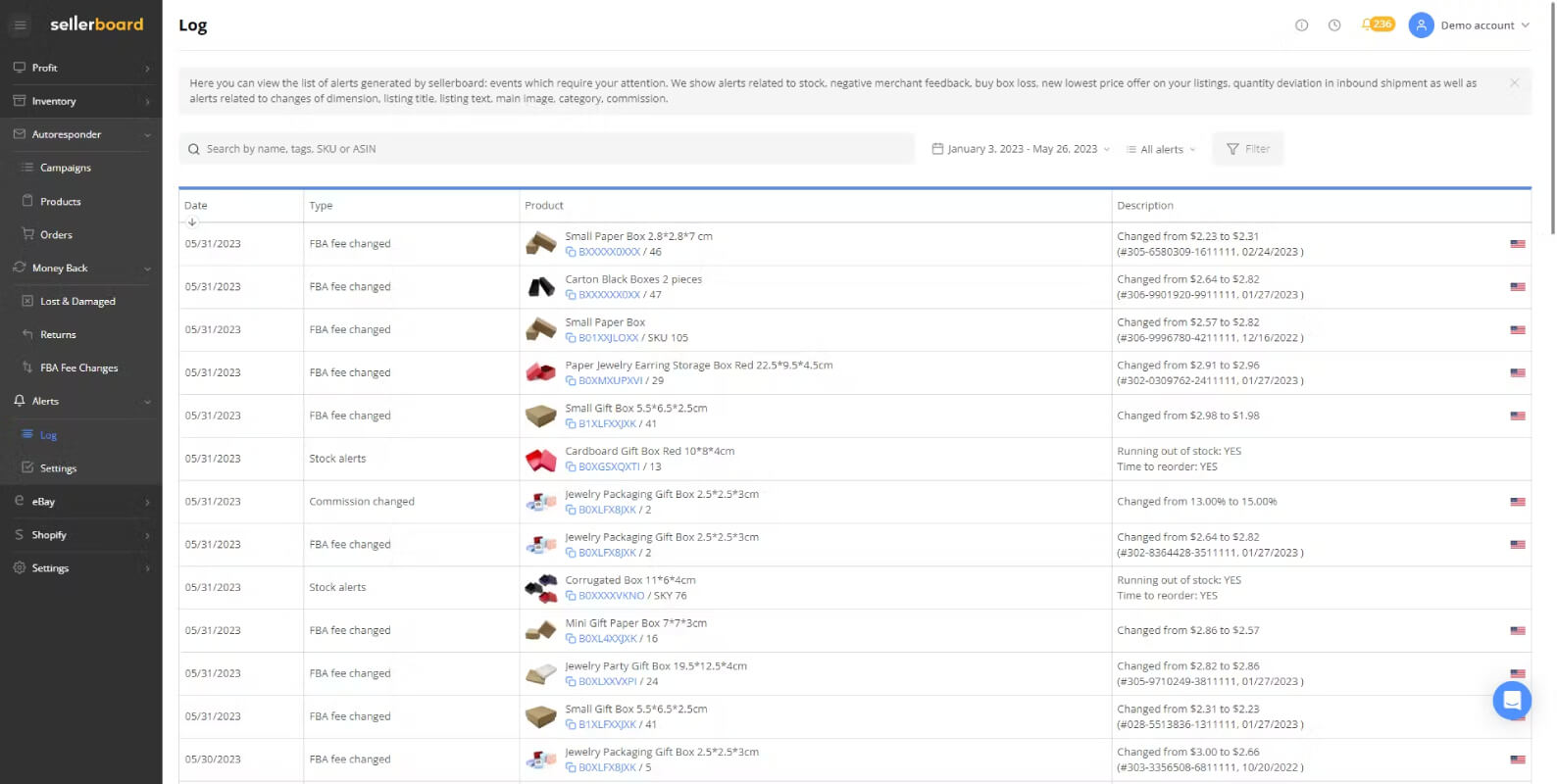Open ASIN link B0XMXUPXVI
This screenshot has width=1557, height=784.
pos(610,381)
